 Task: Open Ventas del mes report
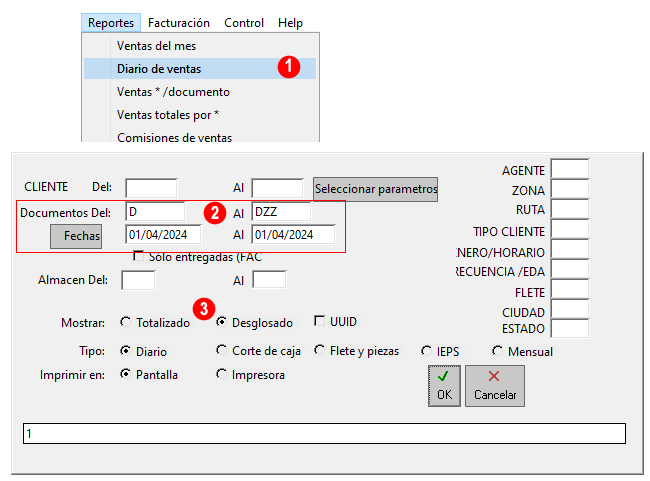click(x=156, y=46)
